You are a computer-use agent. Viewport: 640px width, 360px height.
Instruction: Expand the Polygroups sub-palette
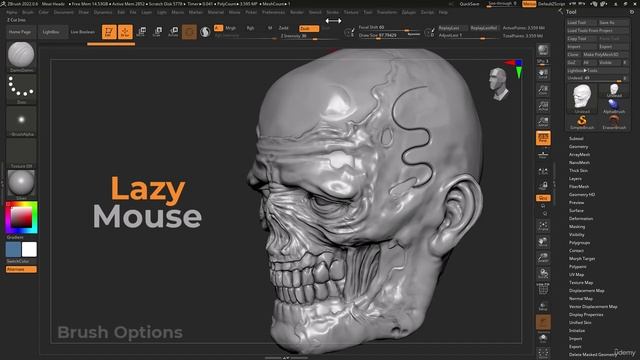click(580, 242)
